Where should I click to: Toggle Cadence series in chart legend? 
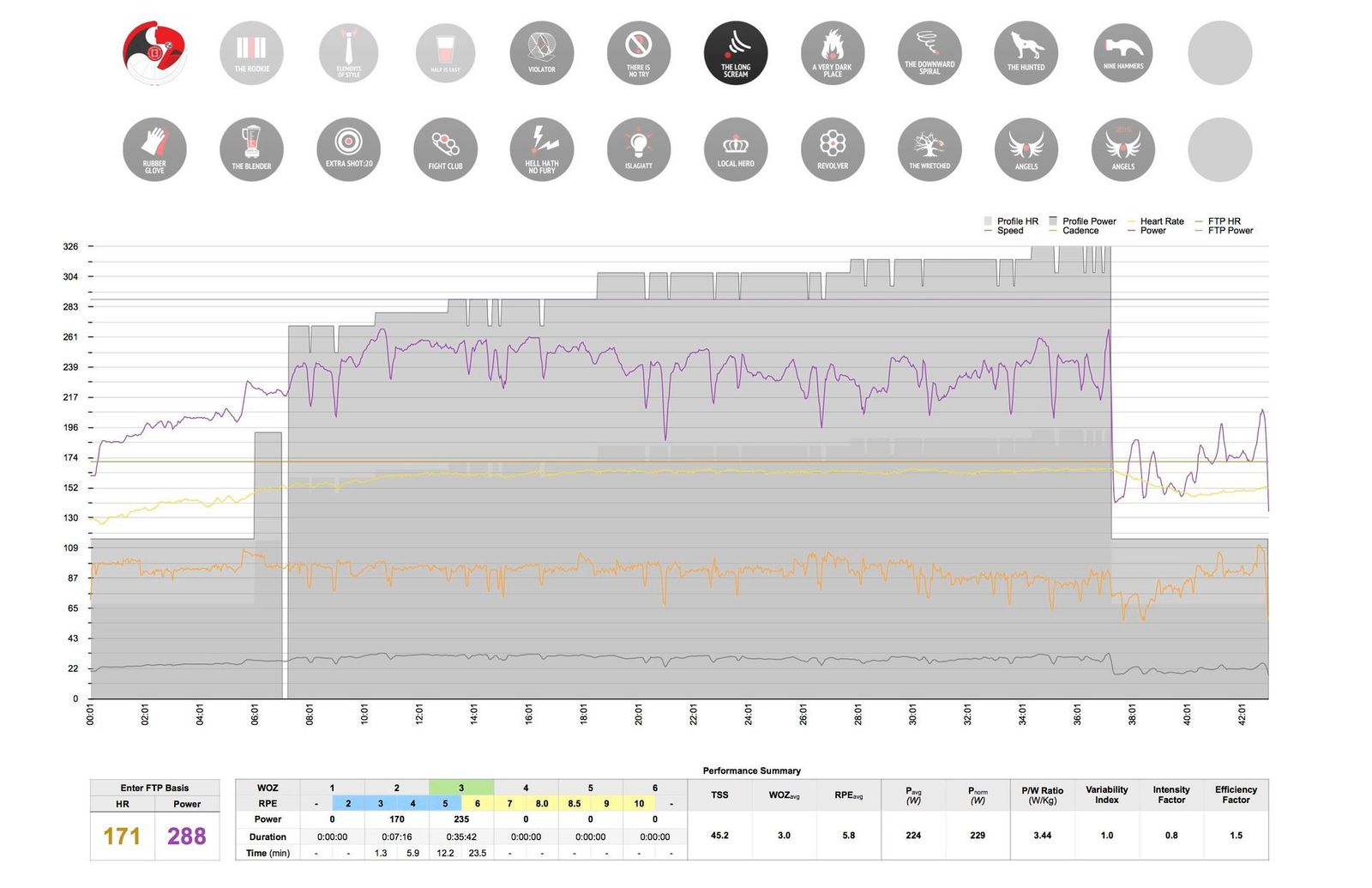pyautogui.click(x=1080, y=231)
